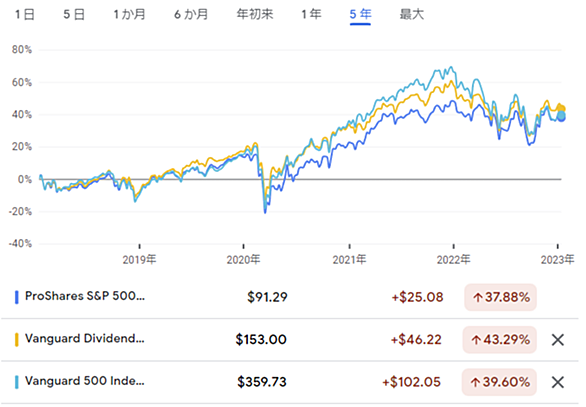Click the +$102.05 change value
586x407 pixels.
pyautogui.click(x=411, y=382)
